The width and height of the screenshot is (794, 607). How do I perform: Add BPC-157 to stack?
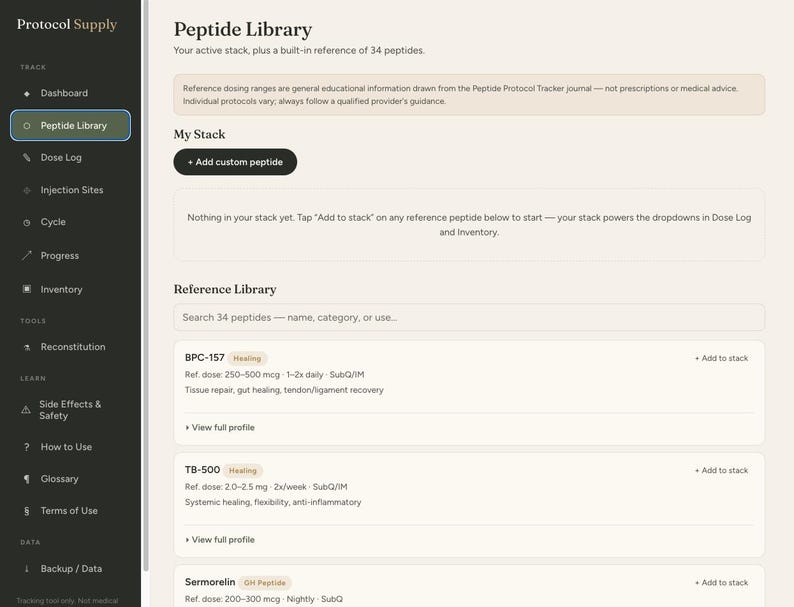(721, 358)
